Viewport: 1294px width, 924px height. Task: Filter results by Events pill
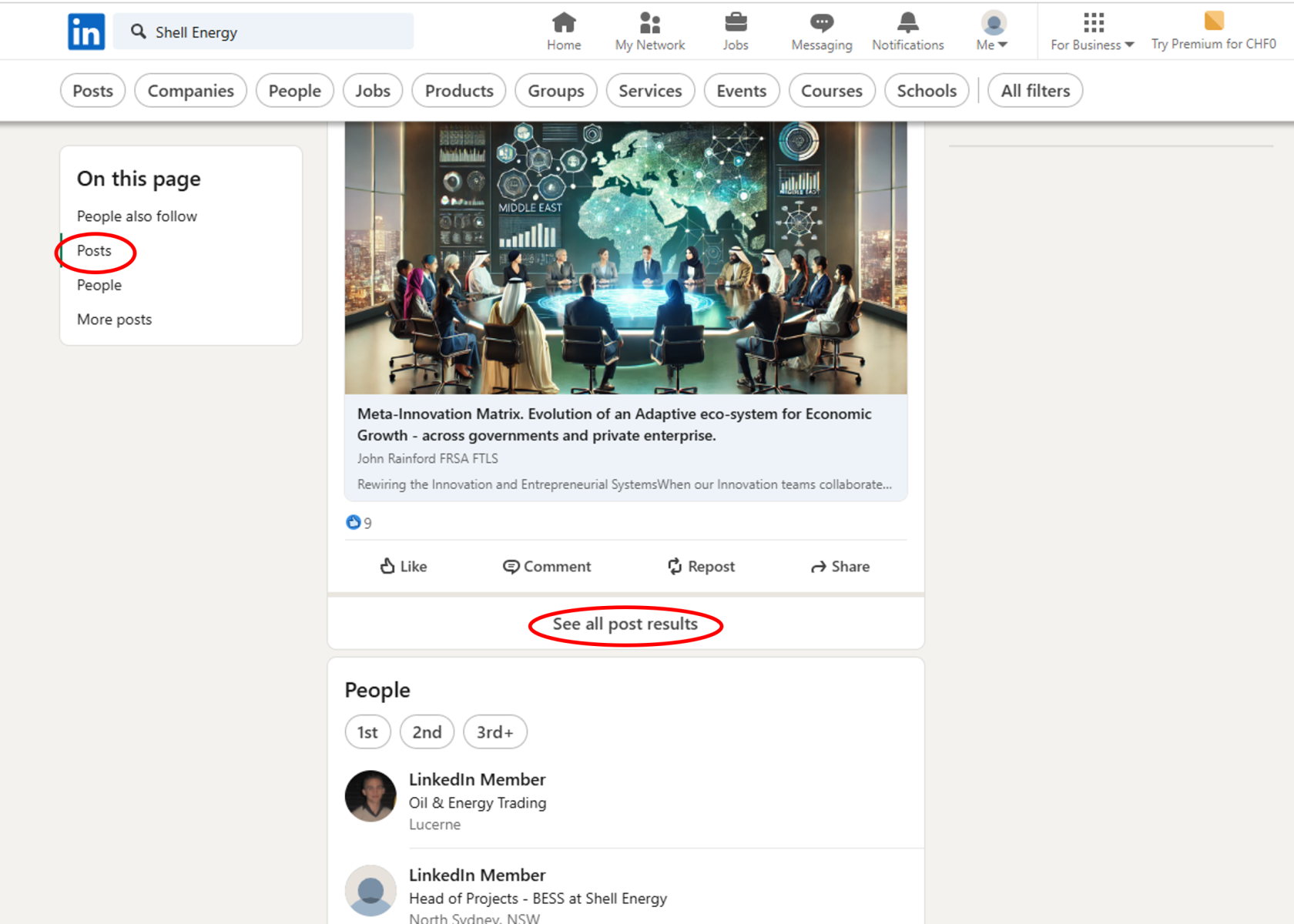741,91
